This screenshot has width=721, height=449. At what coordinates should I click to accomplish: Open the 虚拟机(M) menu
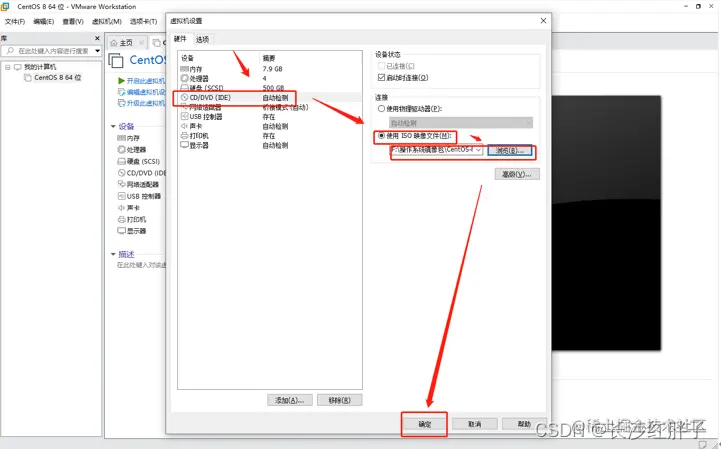107,22
